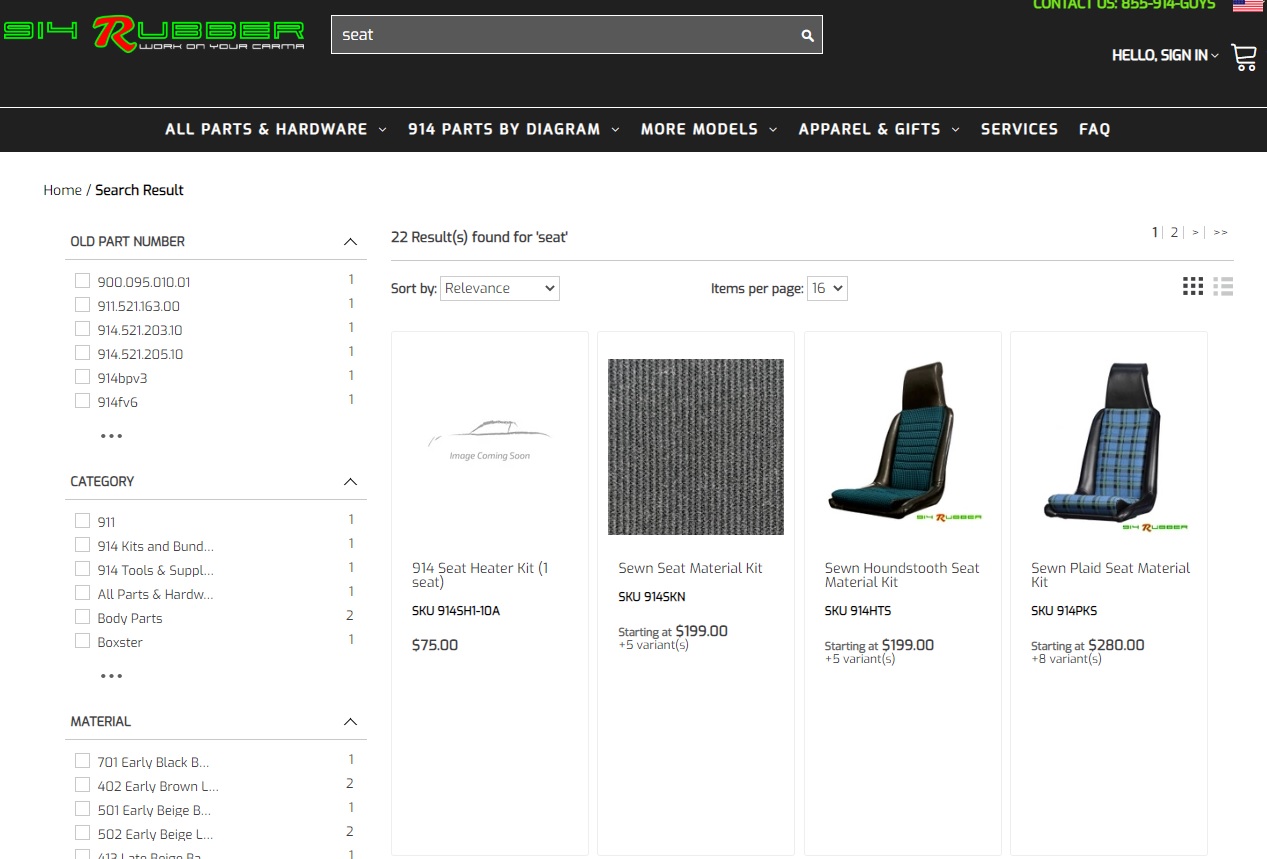The width and height of the screenshot is (1267, 859).
Task: Switch to list view layout
Action: pos(1223,287)
